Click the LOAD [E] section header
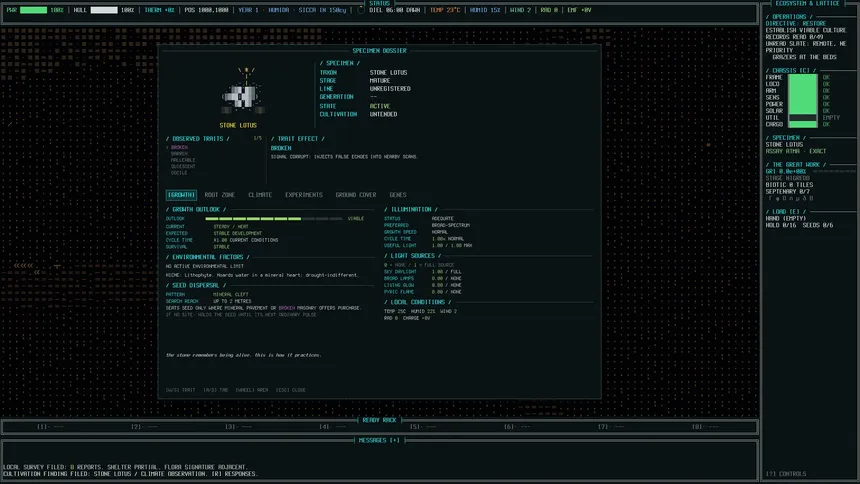This screenshot has height=484, width=860. pyautogui.click(x=785, y=212)
